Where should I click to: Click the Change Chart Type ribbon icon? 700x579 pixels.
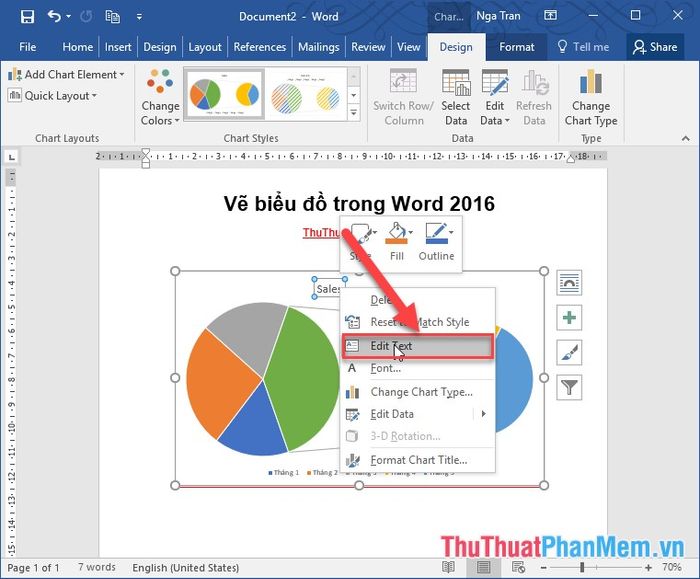coord(591,97)
